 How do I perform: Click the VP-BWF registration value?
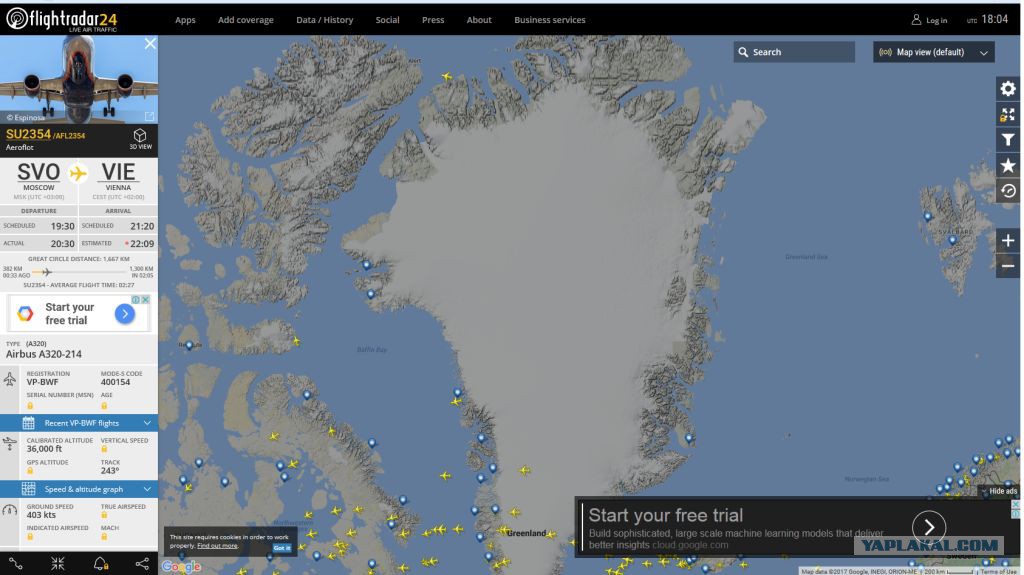(x=42, y=382)
